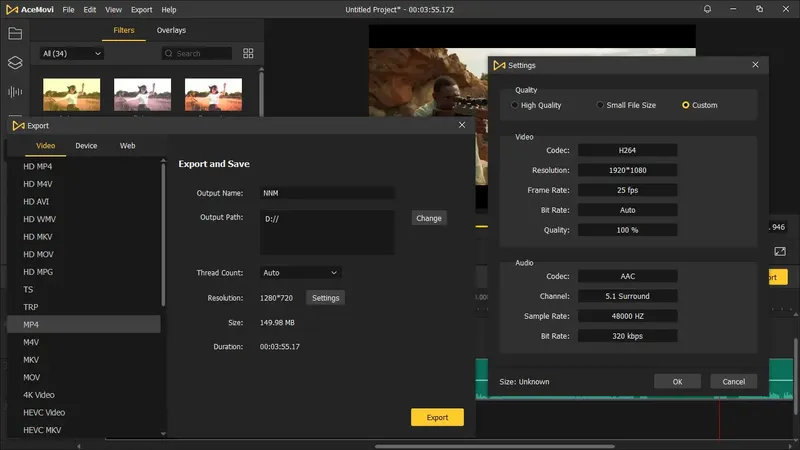Viewport: 800px width, 450px height.
Task: Click the layers stack sidebar icon
Action: click(x=15, y=63)
